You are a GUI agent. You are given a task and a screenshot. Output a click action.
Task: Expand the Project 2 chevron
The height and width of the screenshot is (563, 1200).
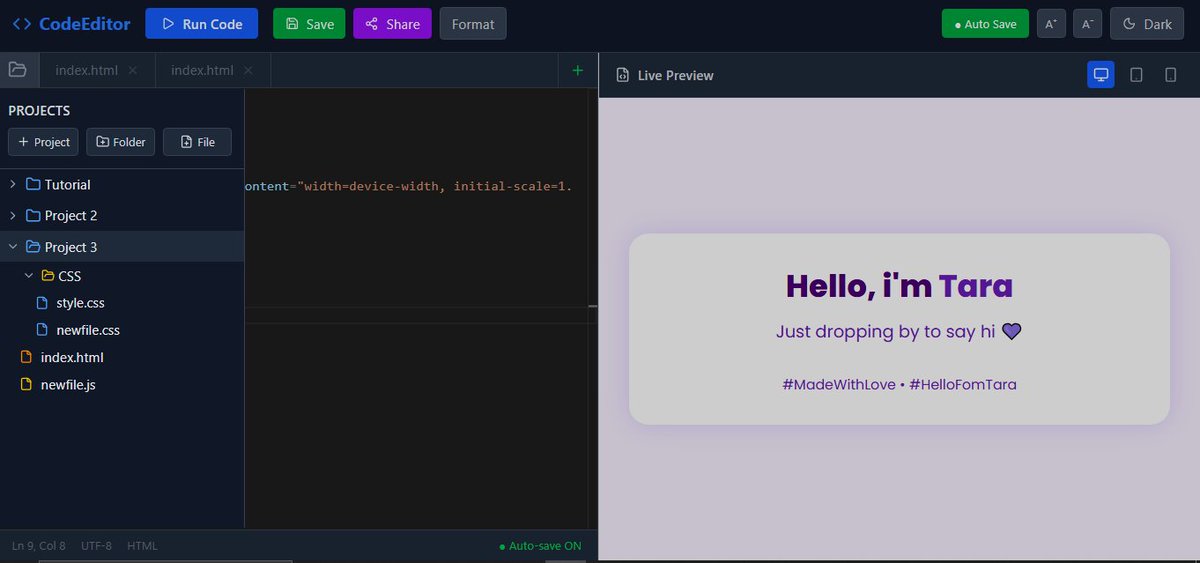13,216
